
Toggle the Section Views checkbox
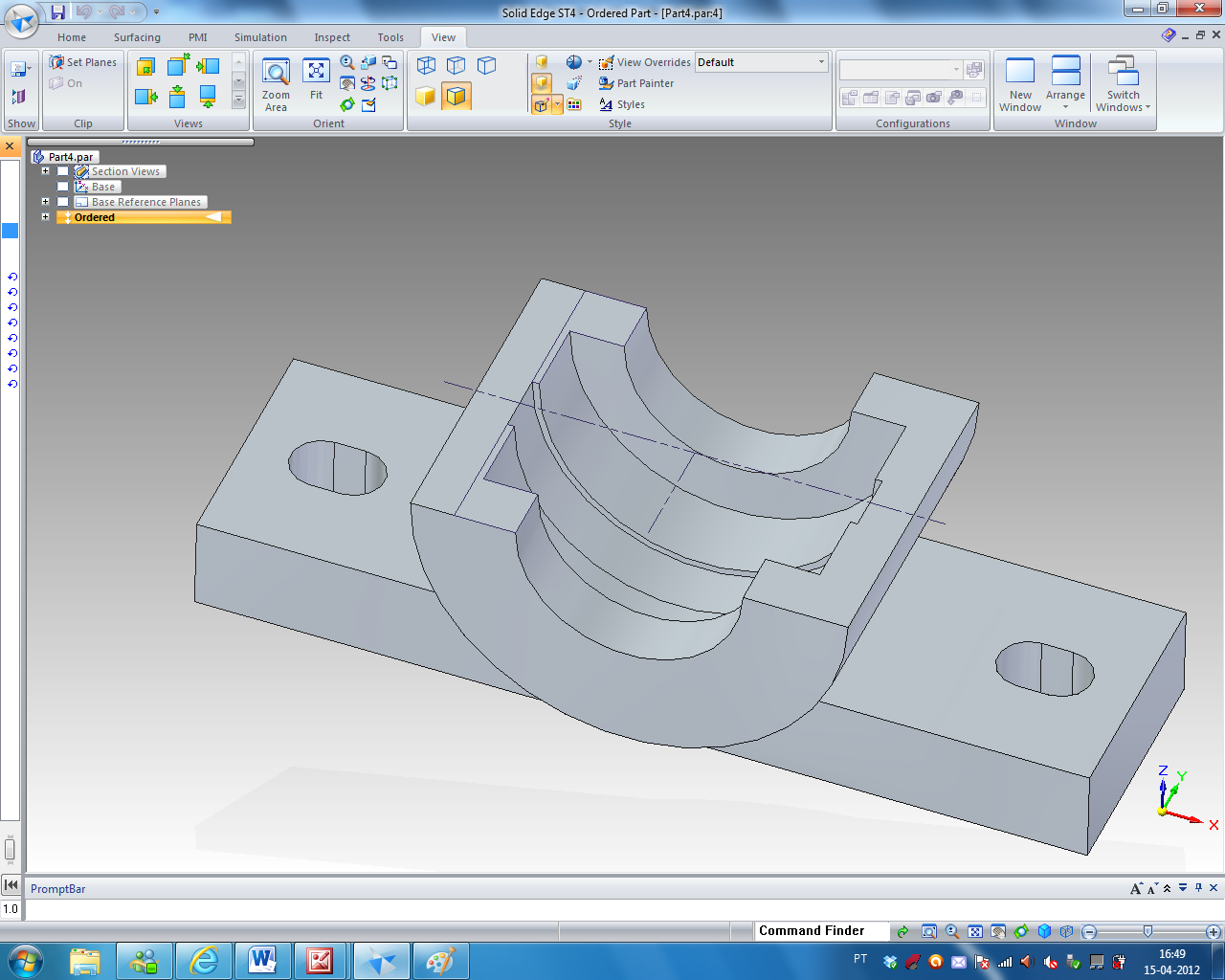(x=63, y=172)
